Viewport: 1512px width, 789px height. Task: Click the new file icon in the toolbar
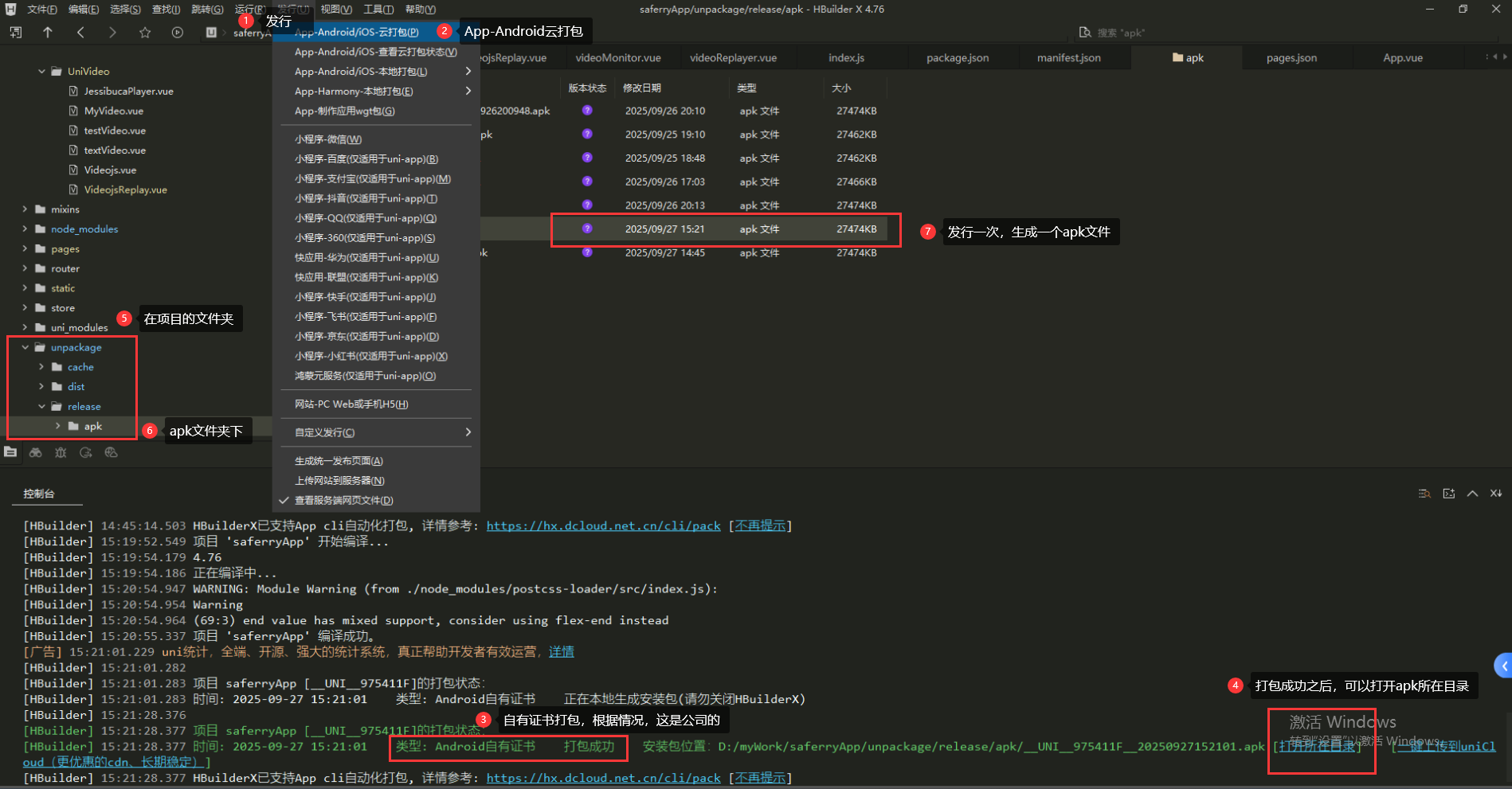pyautogui.click(x=16, y=33)
